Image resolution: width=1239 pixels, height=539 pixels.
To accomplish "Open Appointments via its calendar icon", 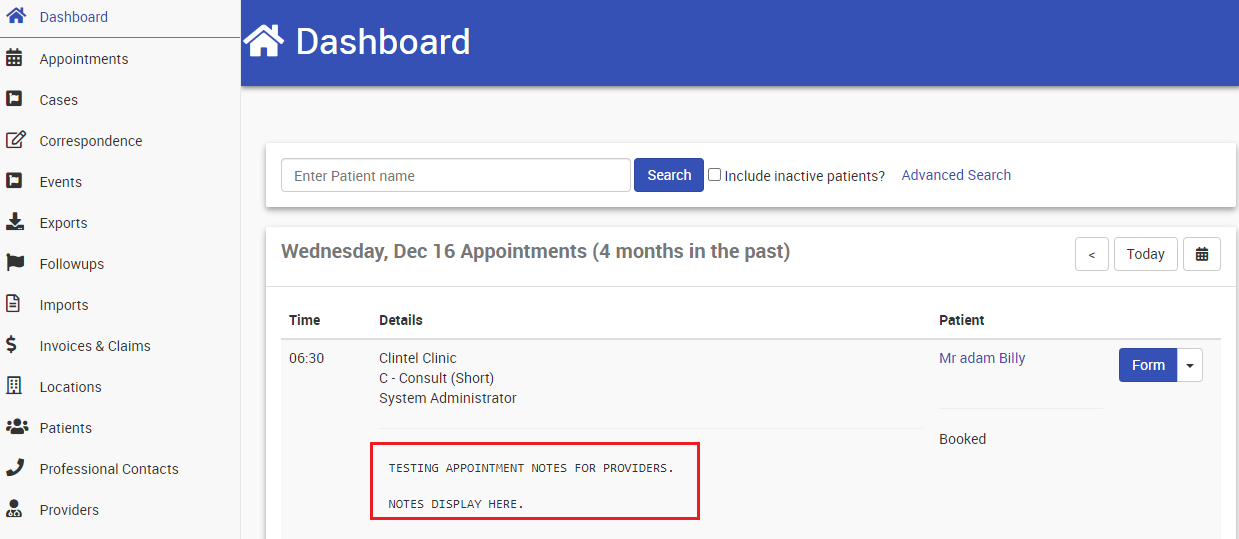I will [x=14, y=58].
